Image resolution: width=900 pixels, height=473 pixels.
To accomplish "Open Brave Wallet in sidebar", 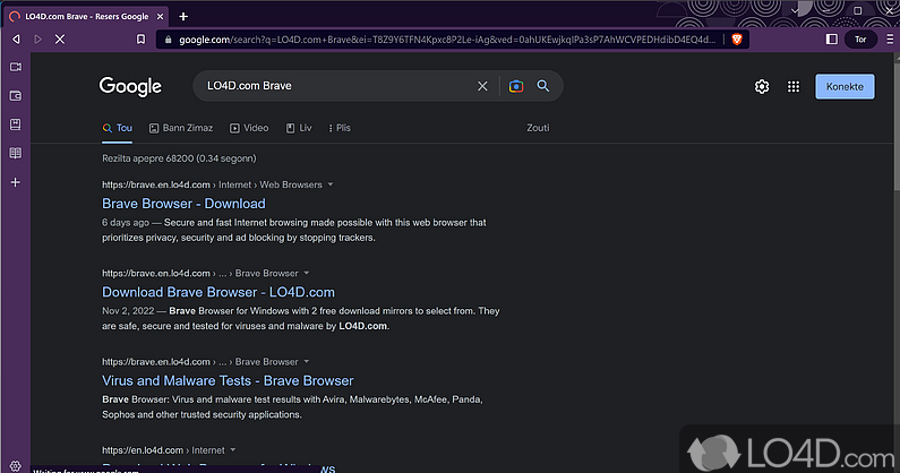I will (15, 96).
